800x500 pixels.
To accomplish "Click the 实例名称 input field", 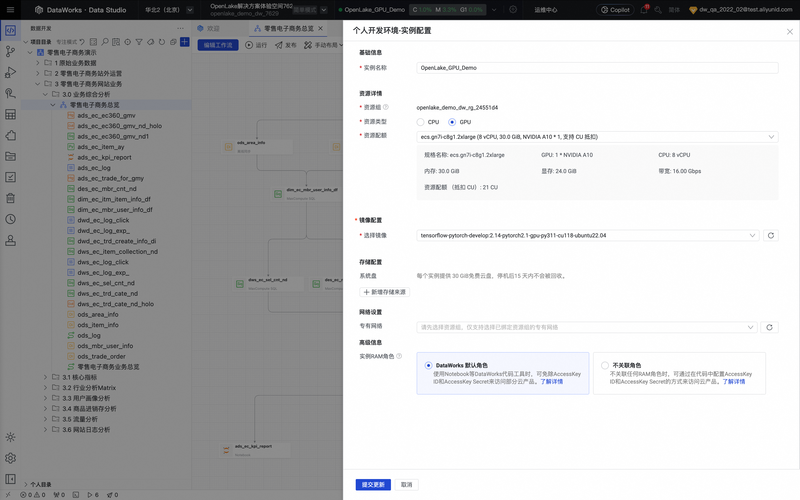I will coord(597,67).
